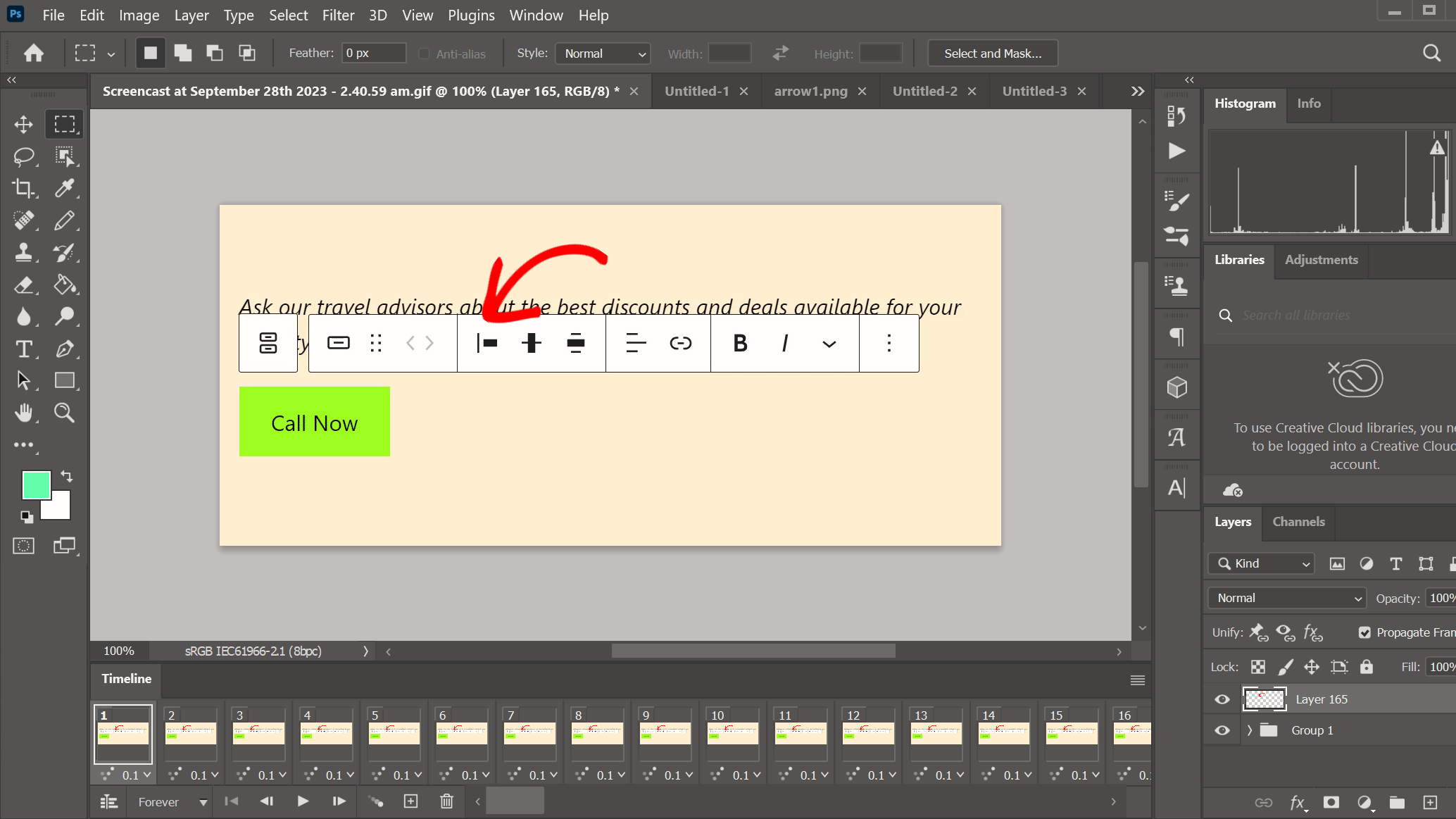Expand Group 1 in the Layers panel
The height and width of the screenshot is (819, 1456).
tap(1249, 730)
